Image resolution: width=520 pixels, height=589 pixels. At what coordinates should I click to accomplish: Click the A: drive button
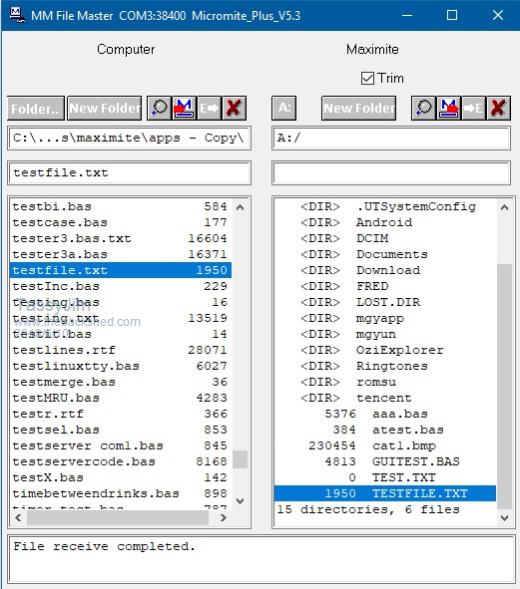284,108
